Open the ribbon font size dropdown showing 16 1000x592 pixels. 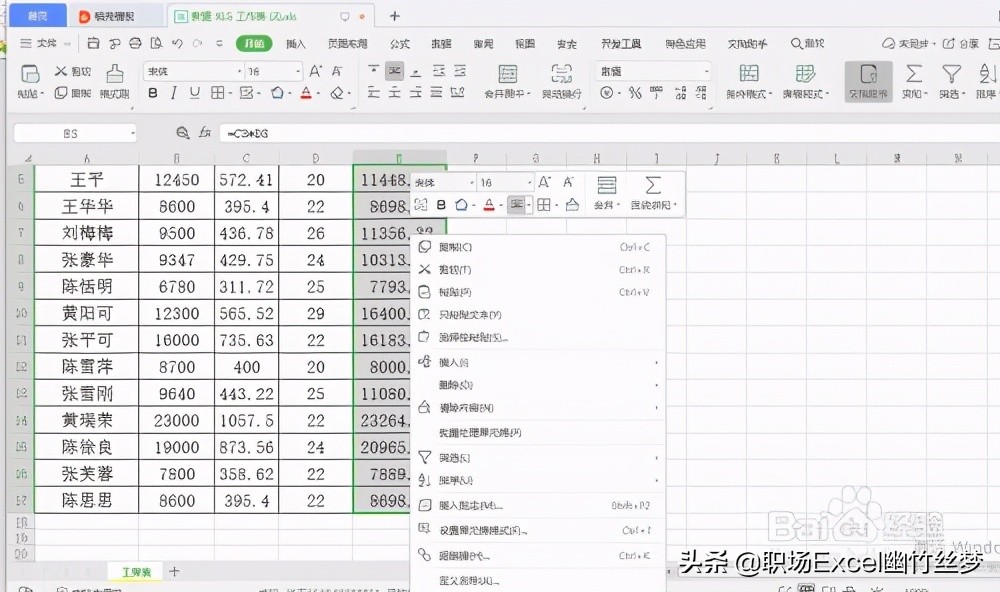(x=298, y=71)
